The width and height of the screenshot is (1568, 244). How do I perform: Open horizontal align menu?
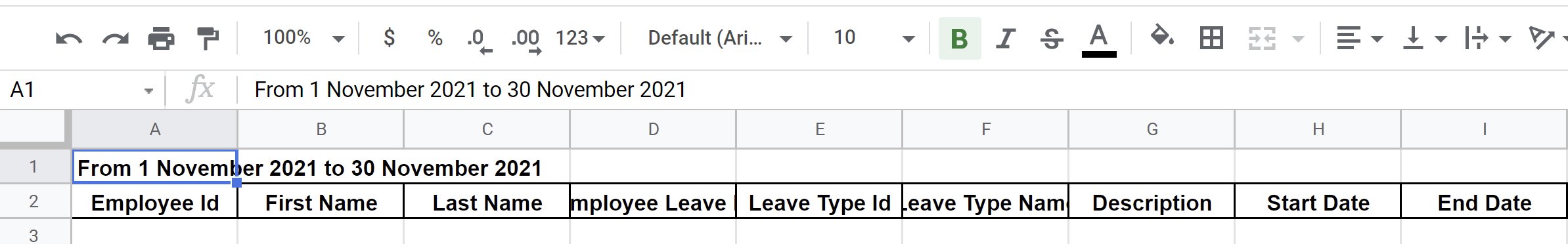click(1359, 39)
